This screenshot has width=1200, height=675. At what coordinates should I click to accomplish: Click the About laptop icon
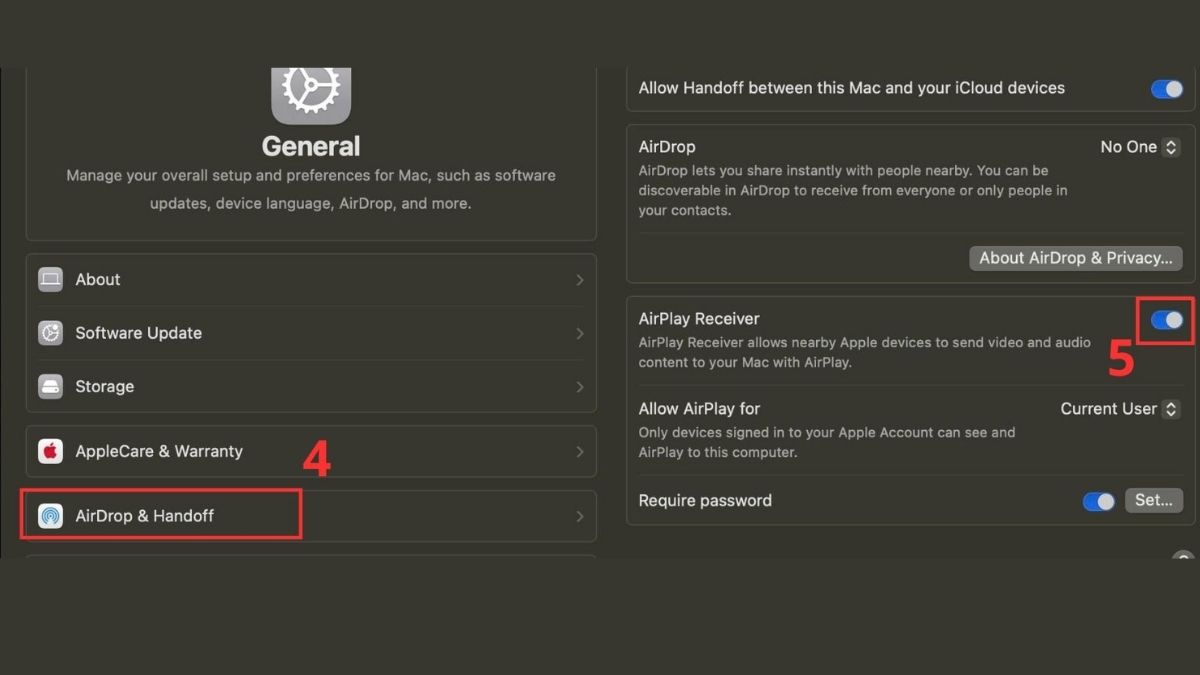pos(50,280)
